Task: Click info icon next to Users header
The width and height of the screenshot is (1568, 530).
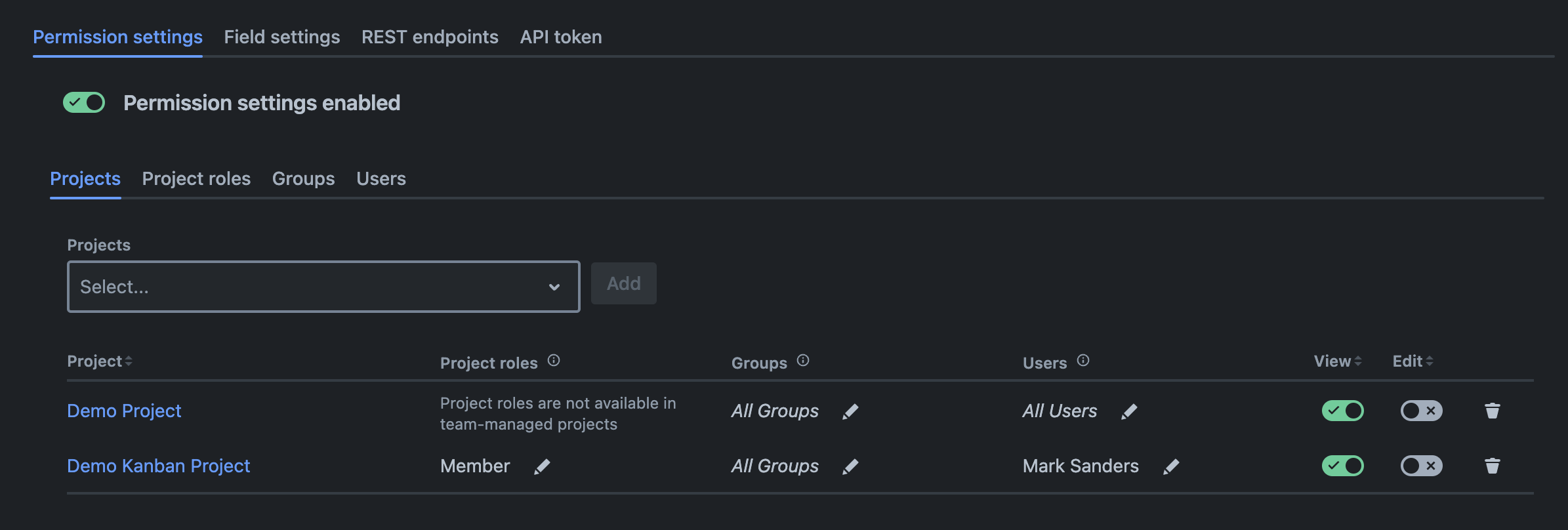Action: click(1083, 360)
